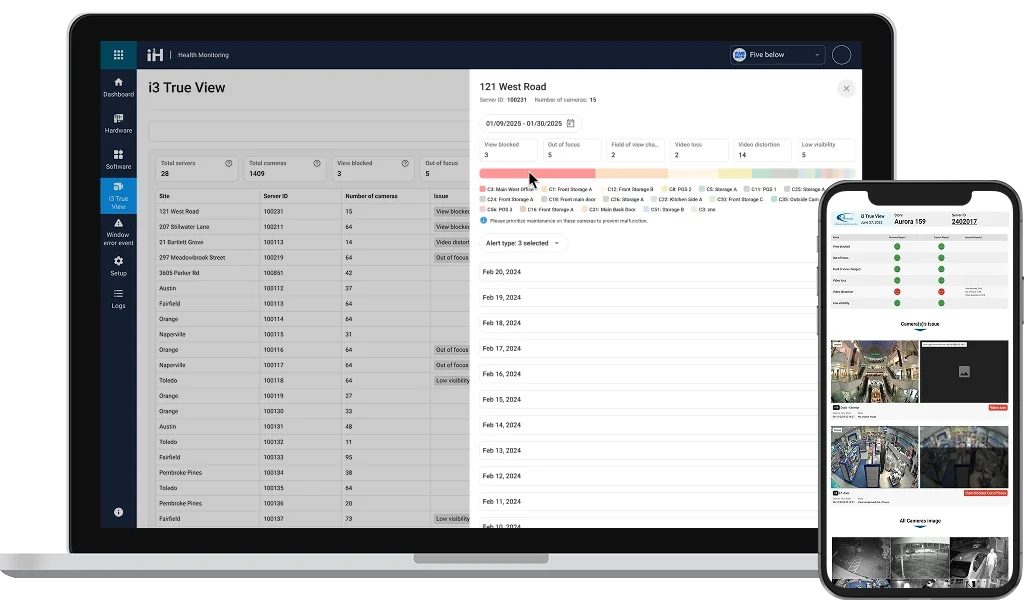
Task: Open the Logs section
Action: click(118, 298)
